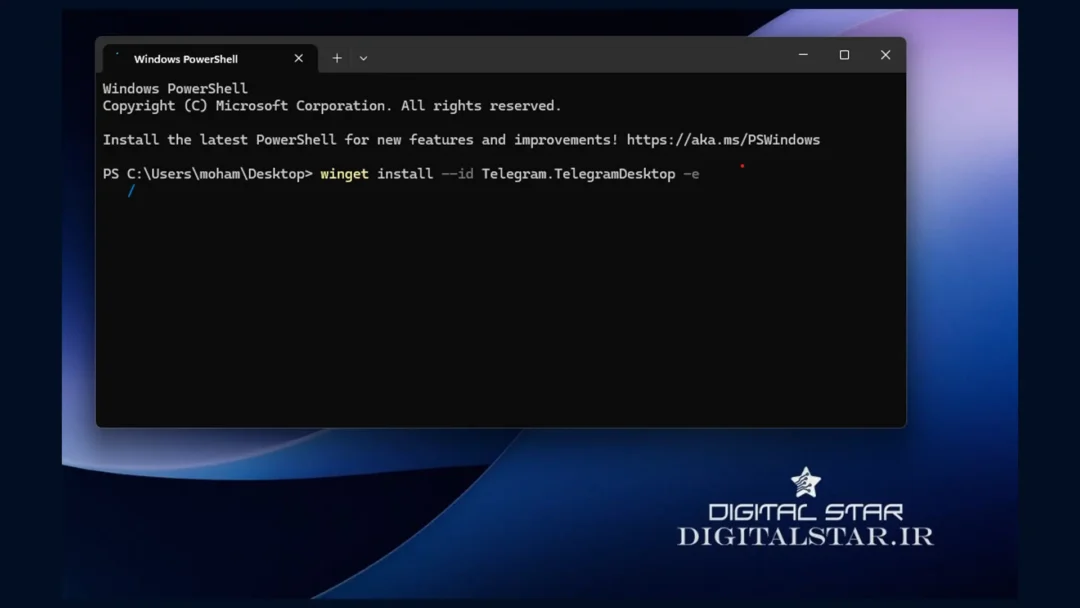1080x608 pixels.
Task: Click the -e flag ending the command
Action: [x=691, y=174]
